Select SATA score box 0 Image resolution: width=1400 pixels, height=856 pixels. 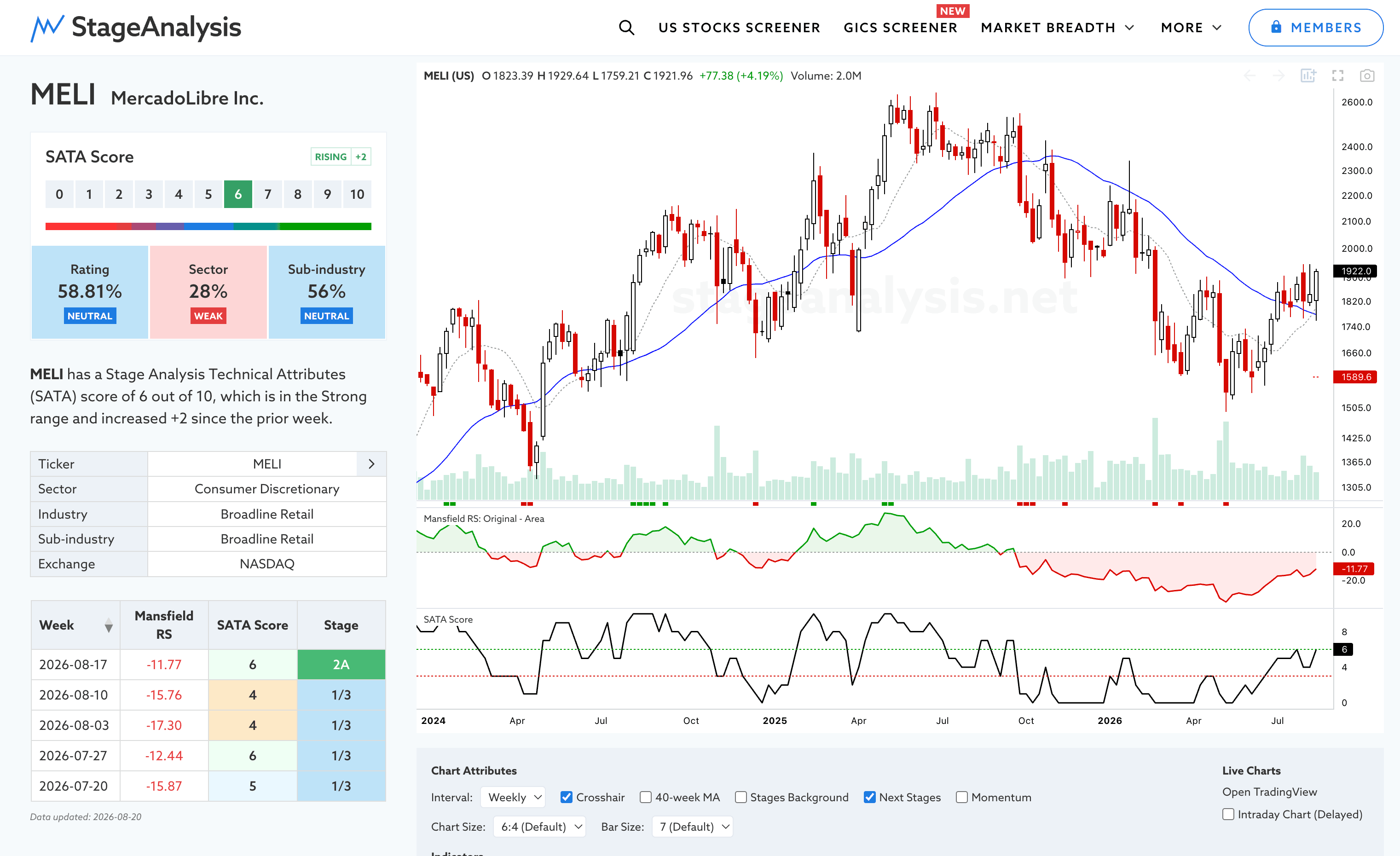(x=59, y=194)
